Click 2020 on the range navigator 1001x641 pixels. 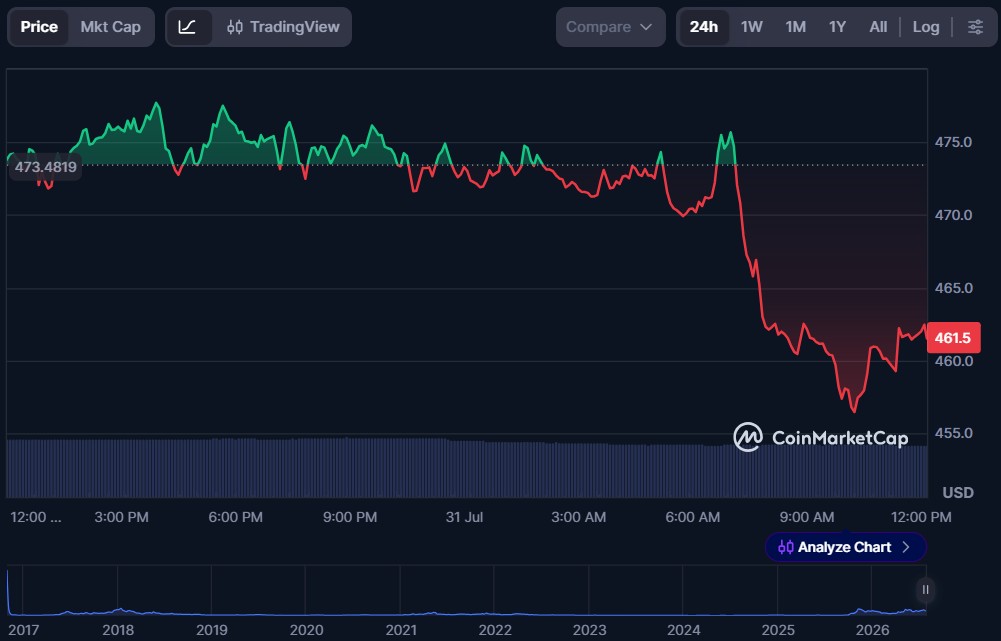(x=306, y=630)
